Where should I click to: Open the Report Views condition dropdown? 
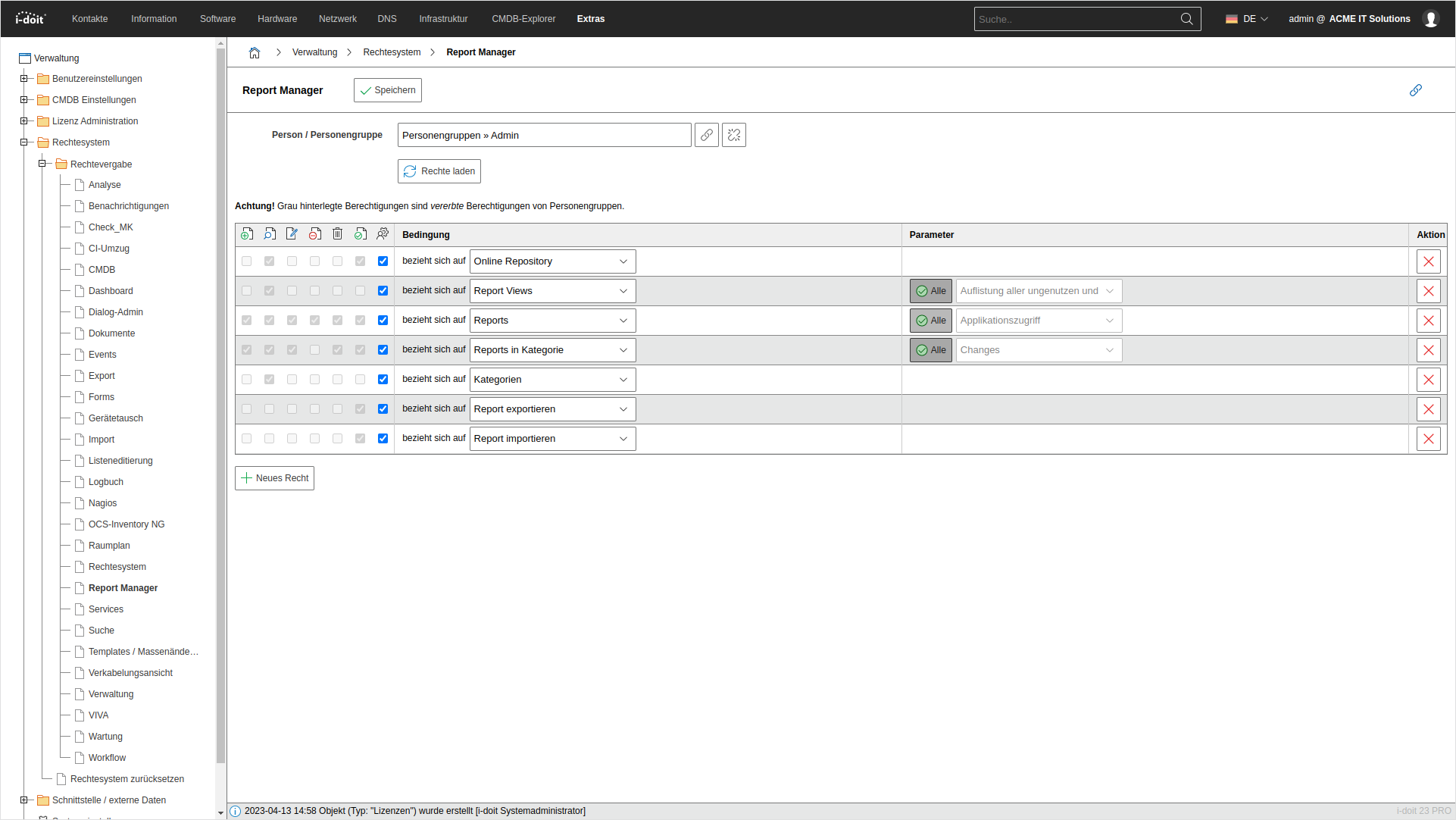pyautogui.click(x=552, y=291)
